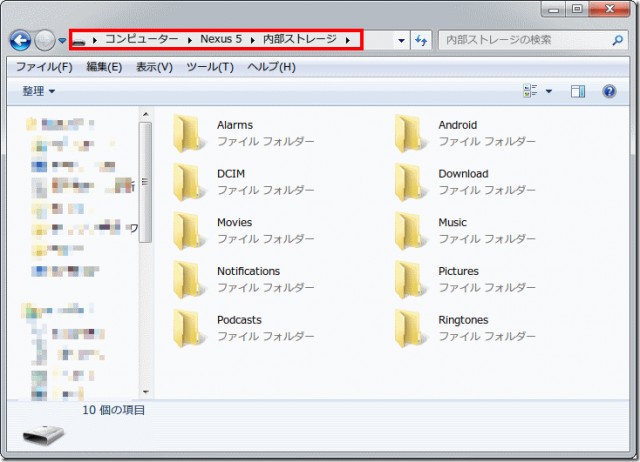This screenshot has height=462, width=640.
Task: Select the DCIM folder icon
Action: 189,182
